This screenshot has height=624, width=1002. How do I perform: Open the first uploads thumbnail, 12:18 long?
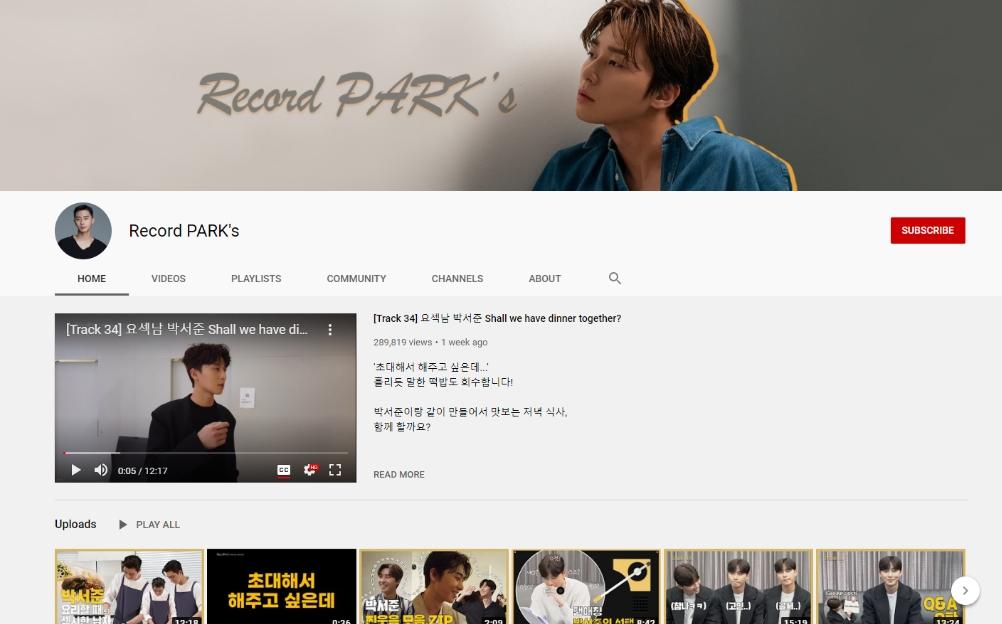[129, 587]
